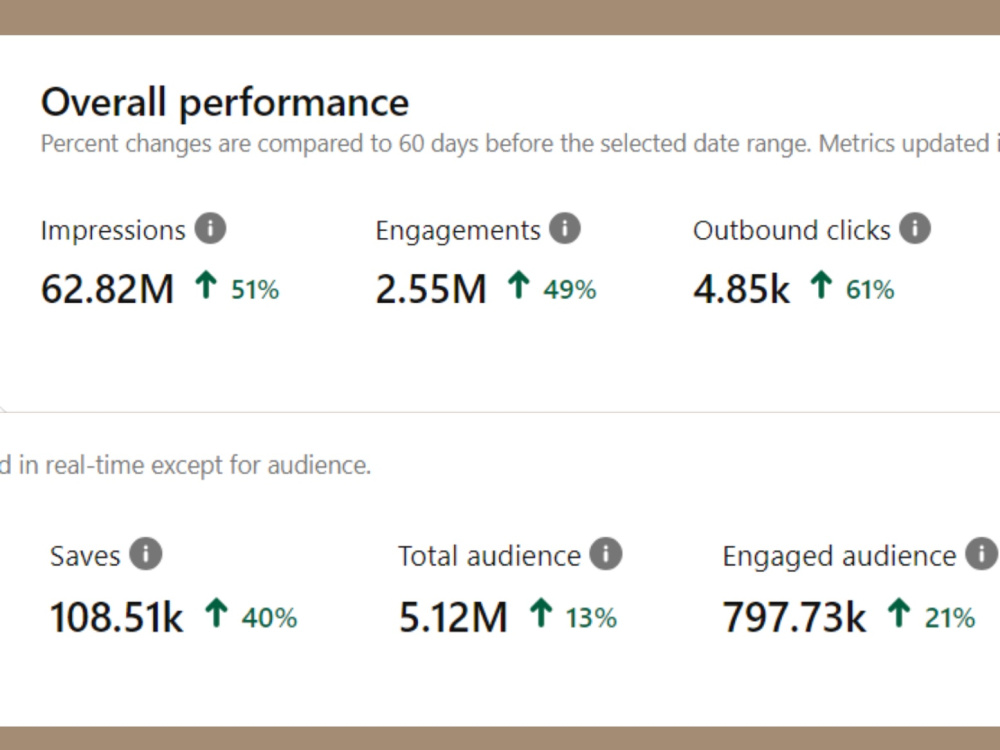Open the Total audience info icon
The image size is (1000, 750).
pos(606,554)
